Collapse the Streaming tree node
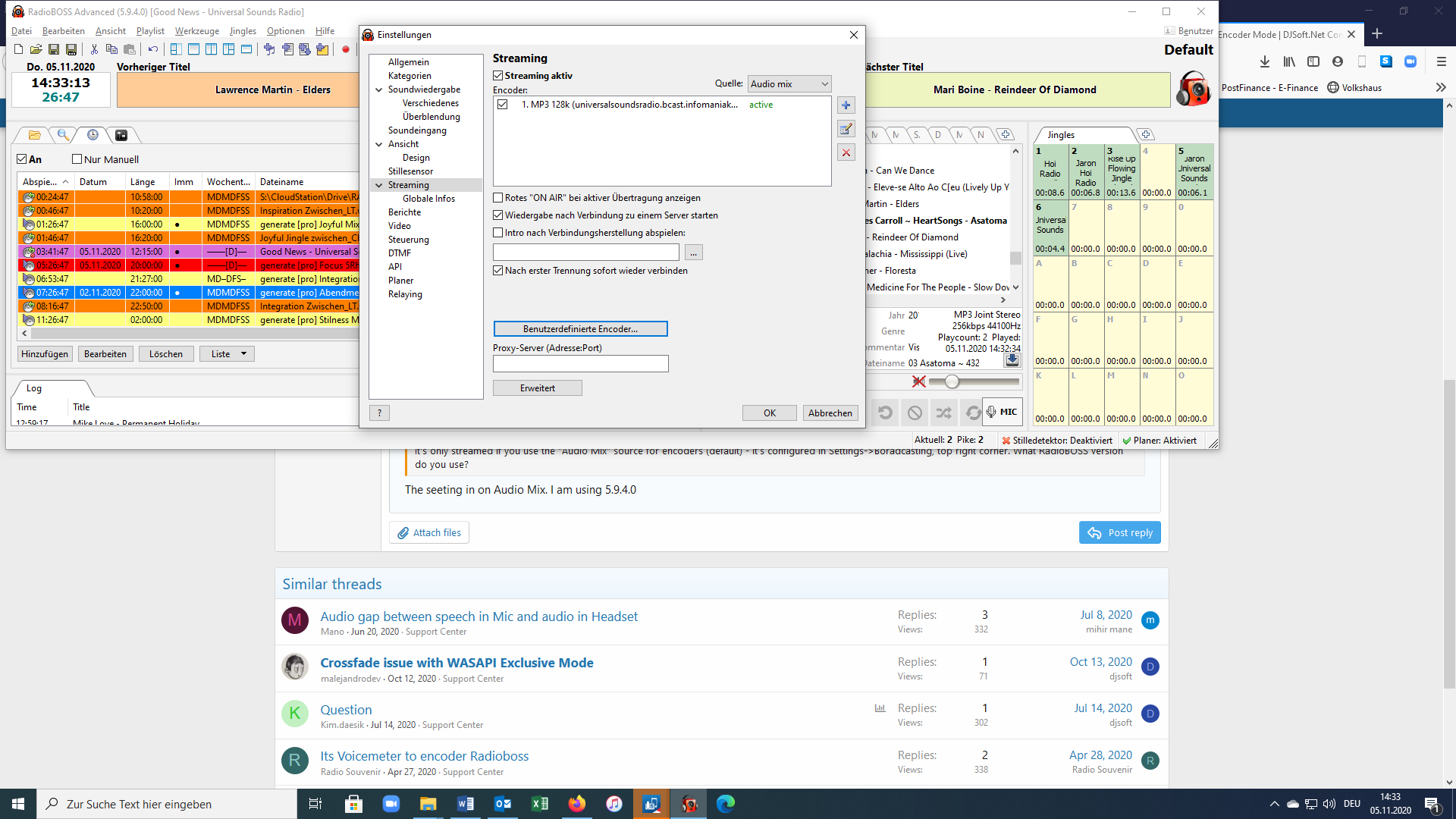 coord(378,185)
